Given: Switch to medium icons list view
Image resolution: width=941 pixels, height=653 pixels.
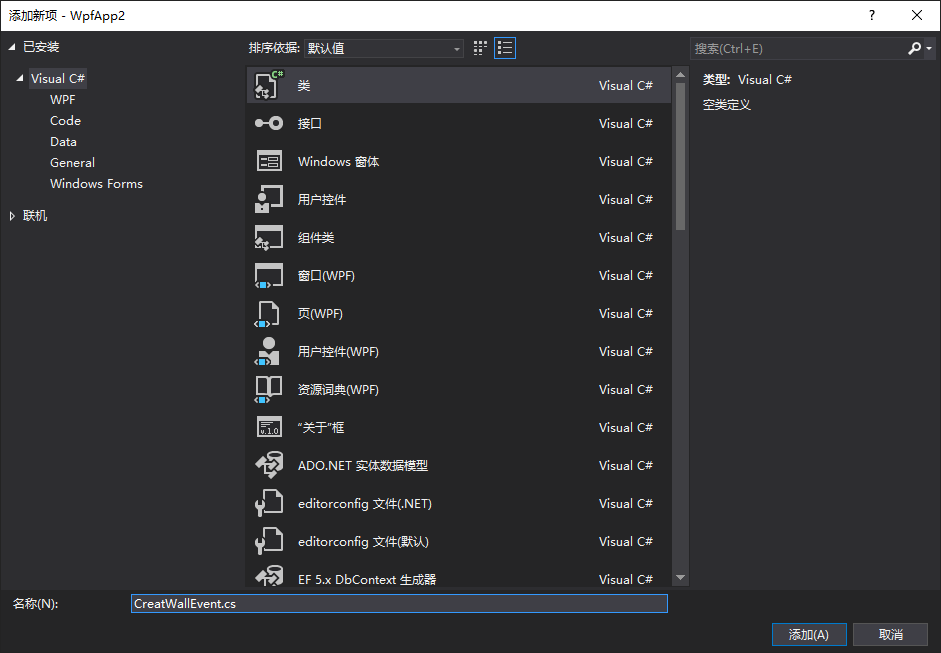Looking at the screenshot, I should click(505, 48).
